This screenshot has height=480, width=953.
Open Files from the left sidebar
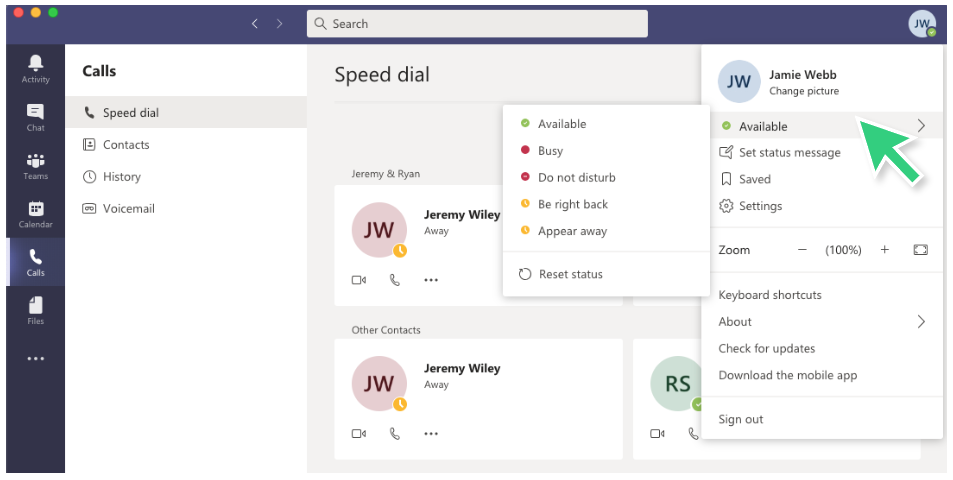click(x=35, y=310)
